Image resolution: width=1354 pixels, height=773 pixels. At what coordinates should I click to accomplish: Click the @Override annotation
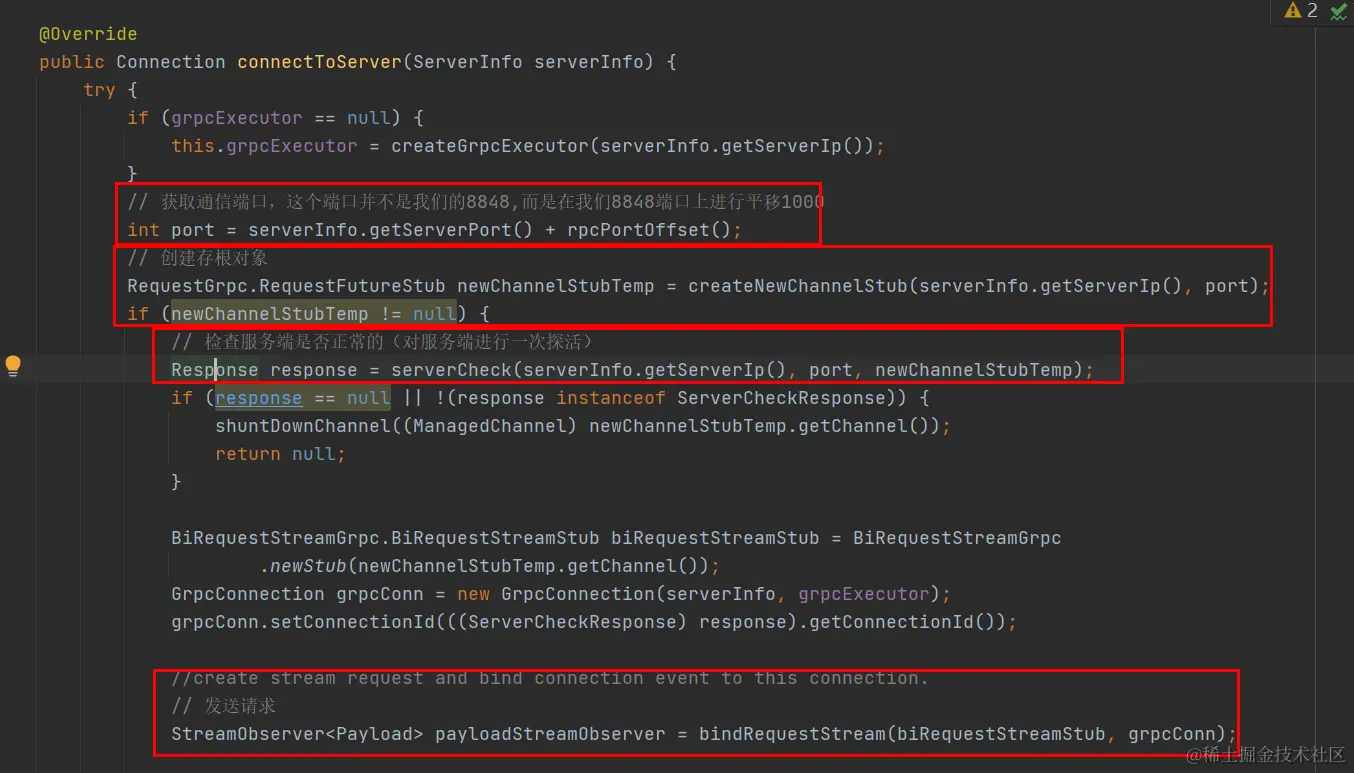point(88,34)
